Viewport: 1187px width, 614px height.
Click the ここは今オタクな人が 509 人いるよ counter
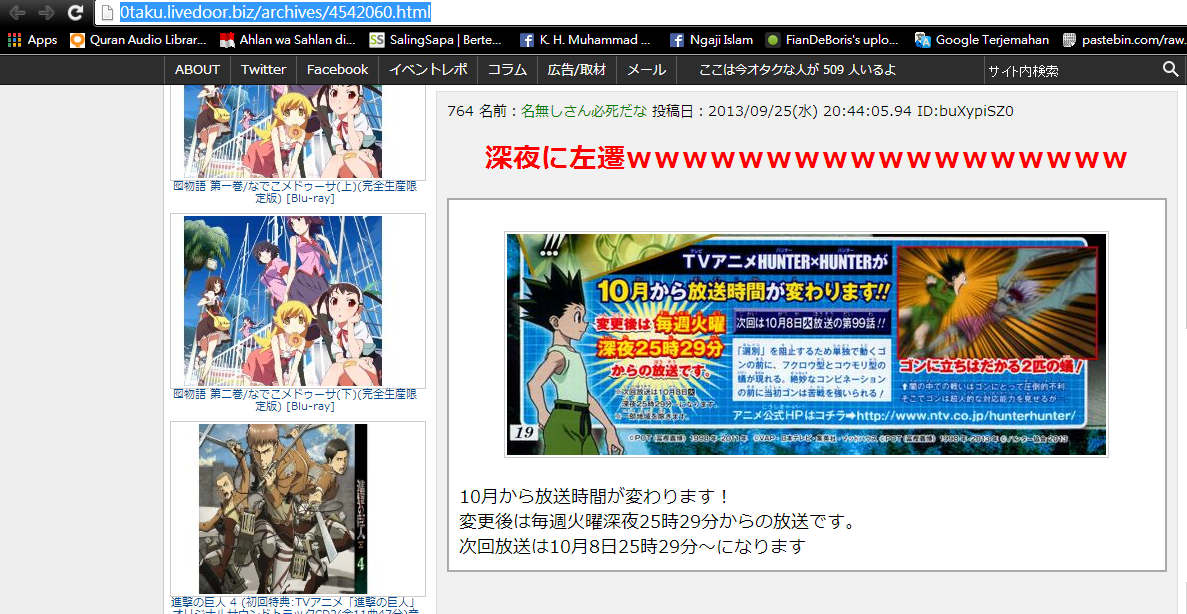(x=798, y=70)
